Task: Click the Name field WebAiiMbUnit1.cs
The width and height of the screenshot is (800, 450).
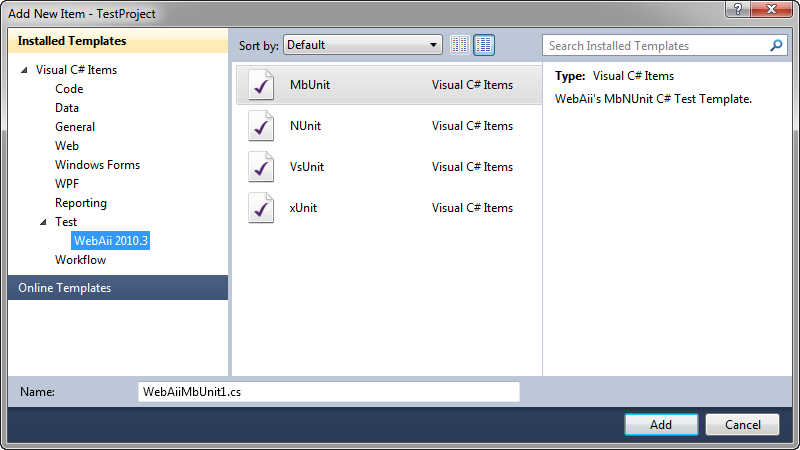Action: click(x=329, y=392)
